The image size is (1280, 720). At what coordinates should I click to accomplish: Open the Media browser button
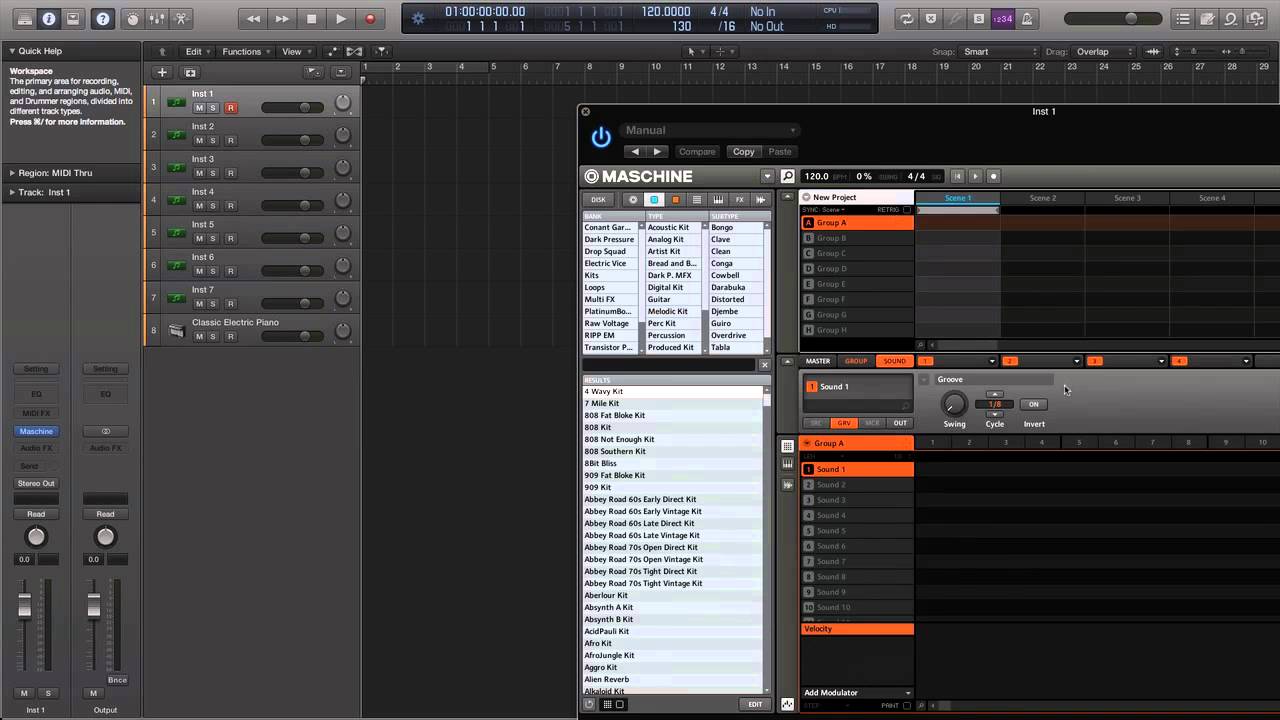click(1255, 18)
